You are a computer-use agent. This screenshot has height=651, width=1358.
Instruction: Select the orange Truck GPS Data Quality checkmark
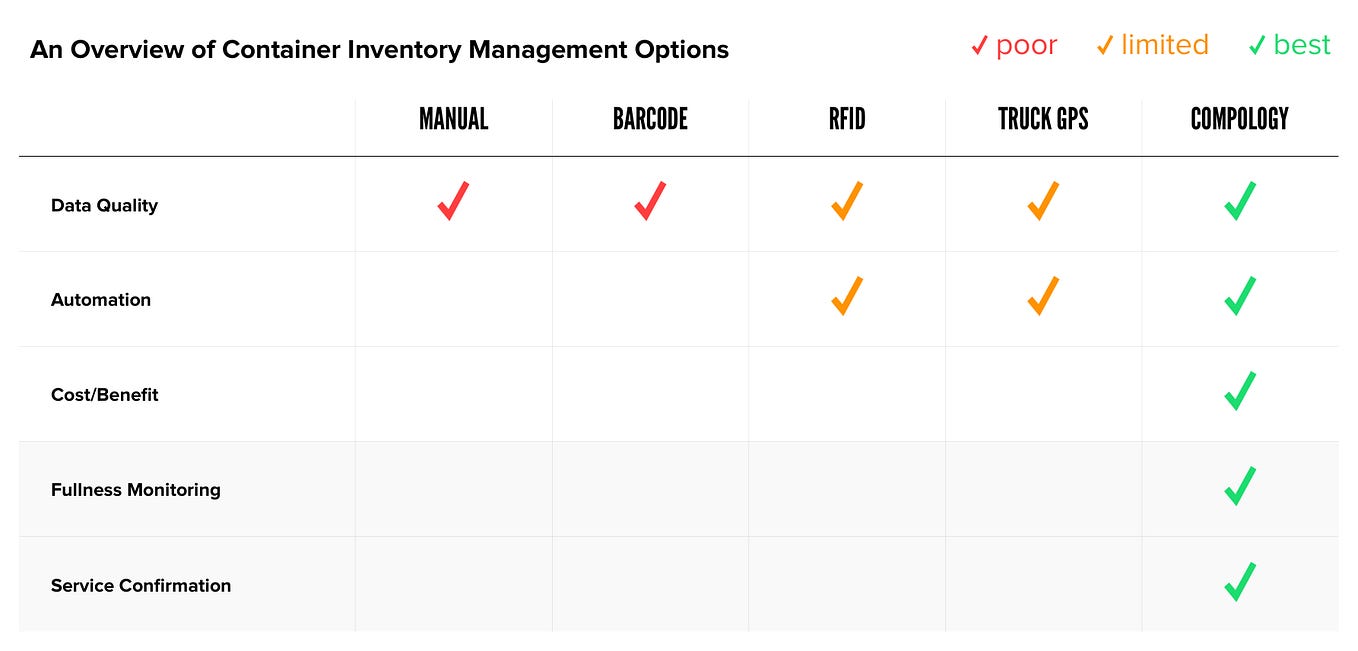coord(1043,201)
